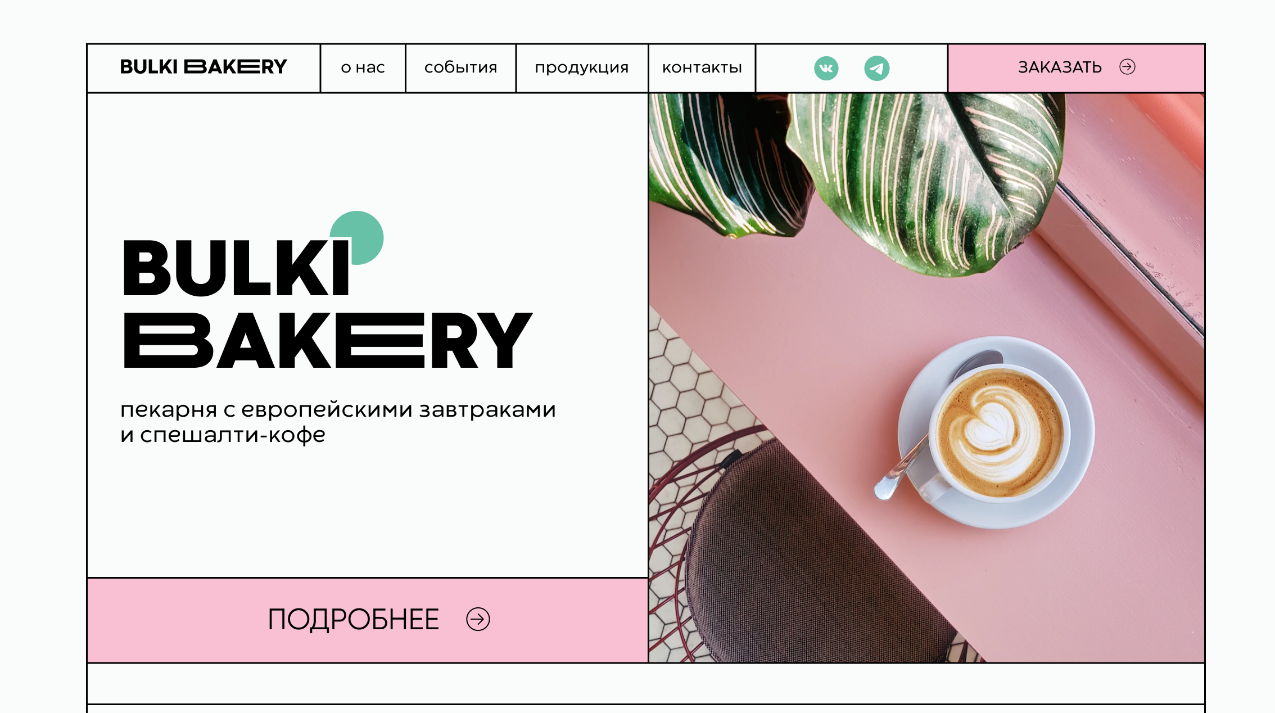Go to the "события" section

(x=461, y=68)
